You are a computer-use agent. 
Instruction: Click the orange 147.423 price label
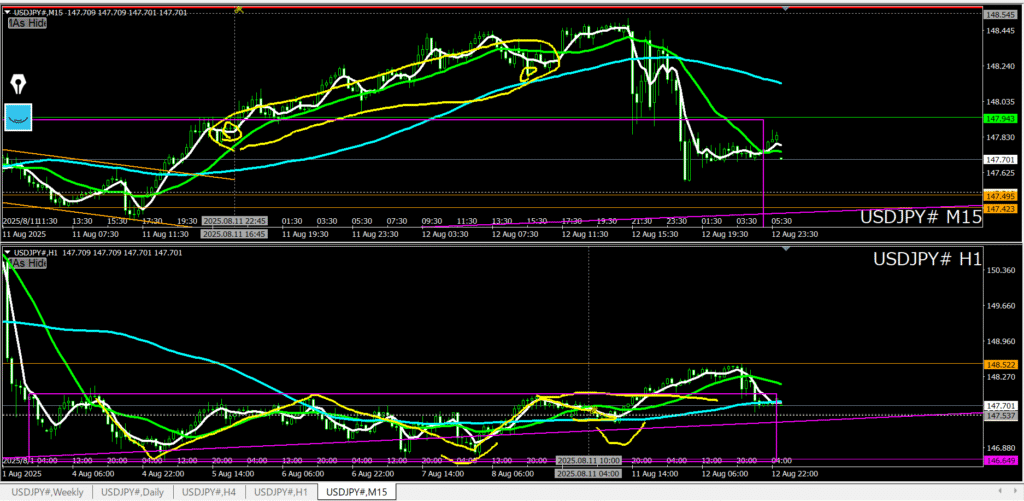click(1000, 208)
